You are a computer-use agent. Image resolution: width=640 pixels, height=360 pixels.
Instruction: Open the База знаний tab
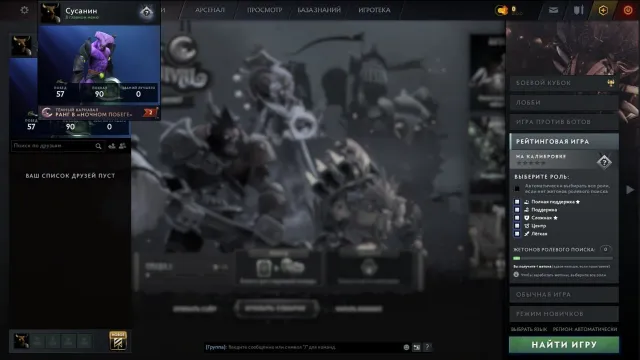click(x=319, y=10)
